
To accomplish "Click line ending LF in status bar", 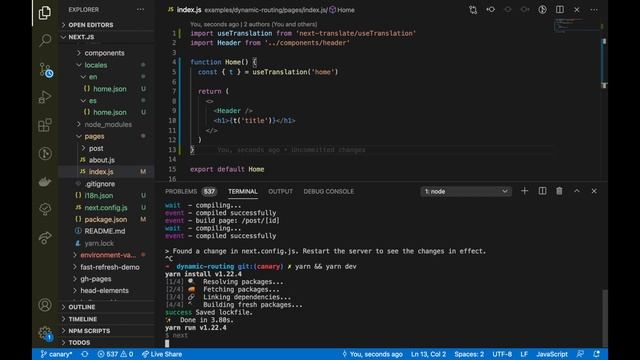I will pyautogui.click(x=524, y=354).
